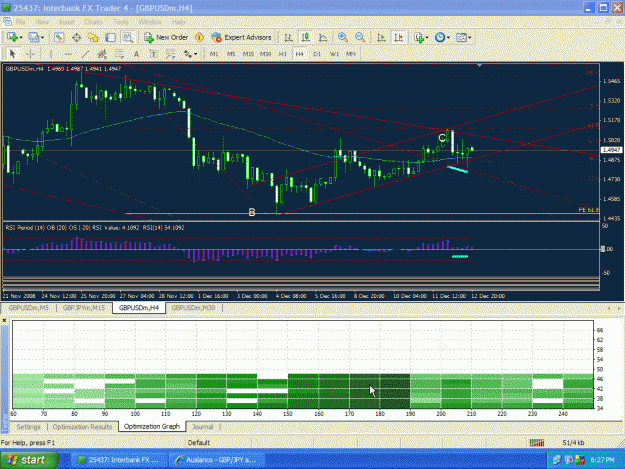
Task: Switch timeframe to M15
Action: tap(248, 54)
